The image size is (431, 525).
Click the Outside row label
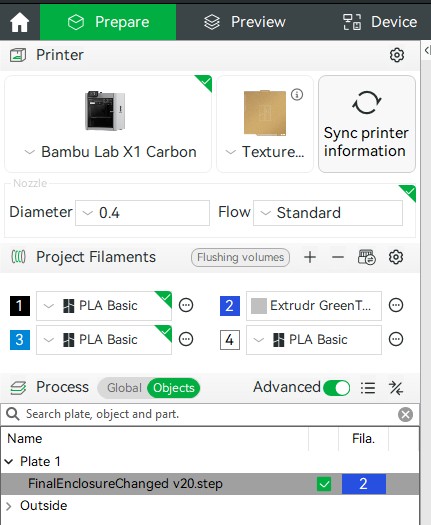[x=44, y=506]
